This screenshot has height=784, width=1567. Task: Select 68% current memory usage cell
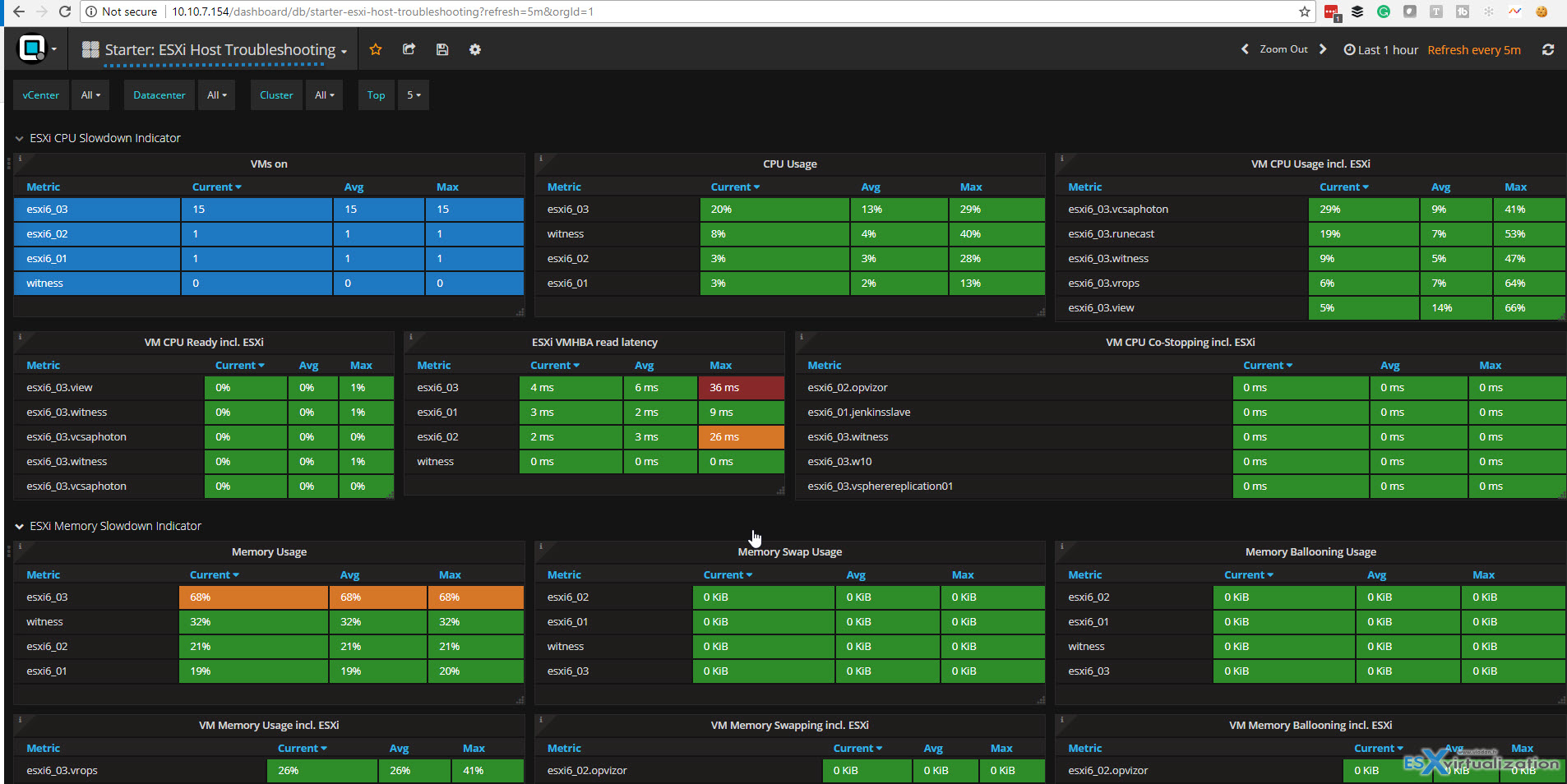click(x=253, y=597)
